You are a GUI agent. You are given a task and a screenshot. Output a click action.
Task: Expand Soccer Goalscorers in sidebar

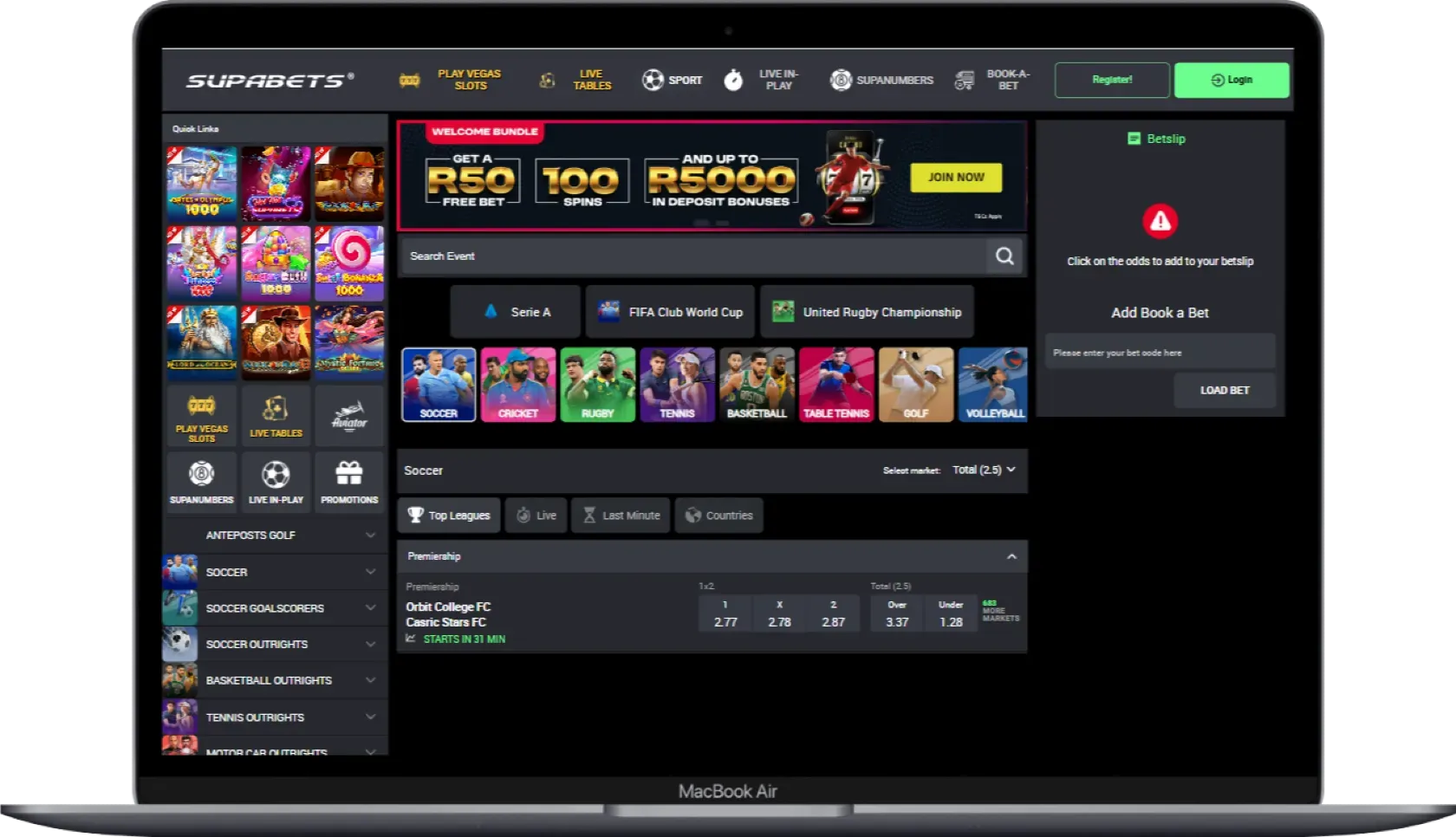coord(275,608)
